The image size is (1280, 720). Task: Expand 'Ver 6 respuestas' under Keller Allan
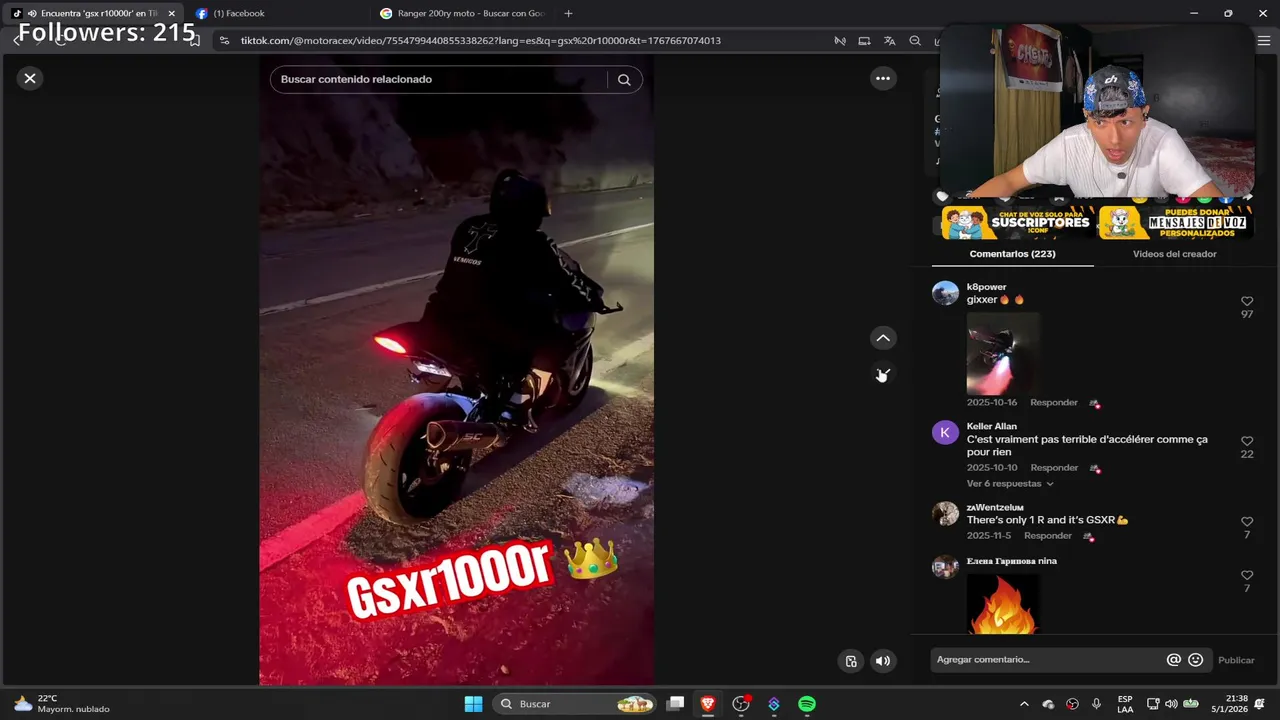coord(1010,484)
